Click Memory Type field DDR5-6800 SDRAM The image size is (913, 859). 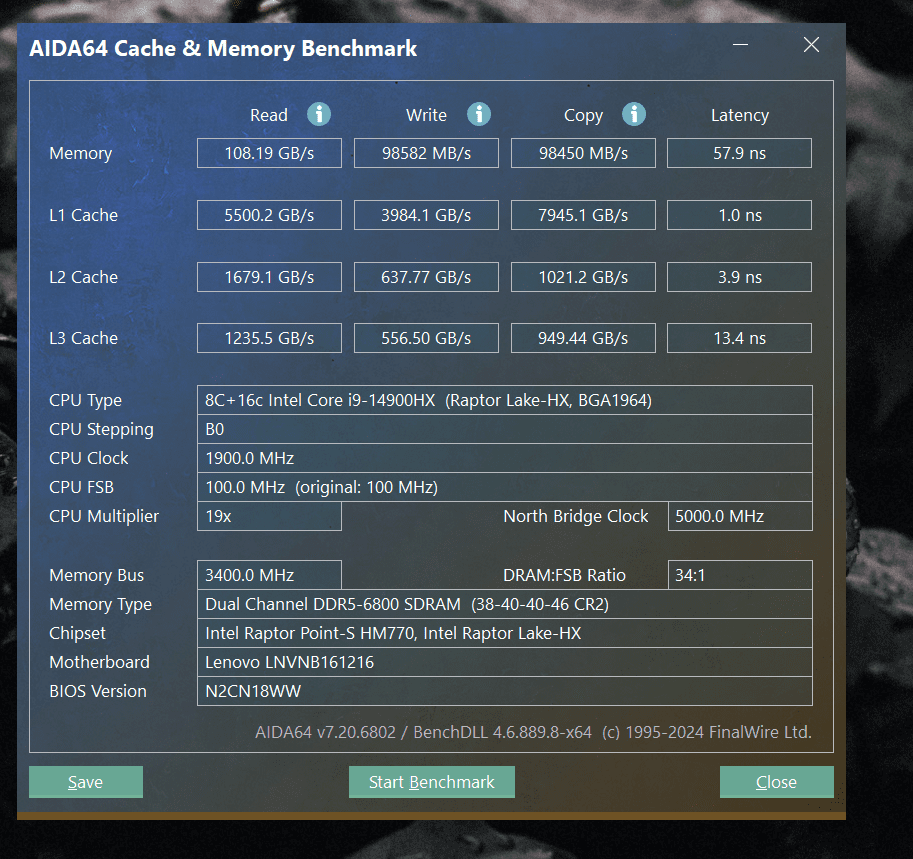pyautogui.click(x=505, y=604)
